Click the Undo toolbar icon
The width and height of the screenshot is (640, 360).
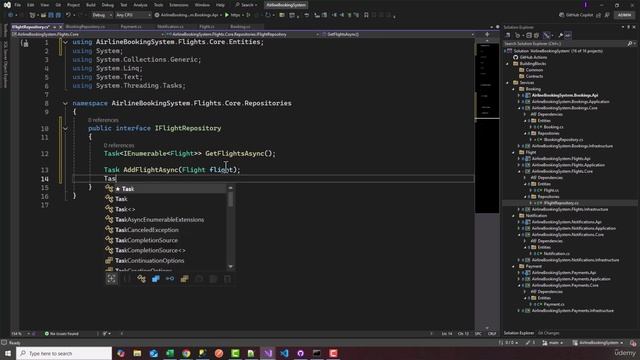click(x=68, y=15)
